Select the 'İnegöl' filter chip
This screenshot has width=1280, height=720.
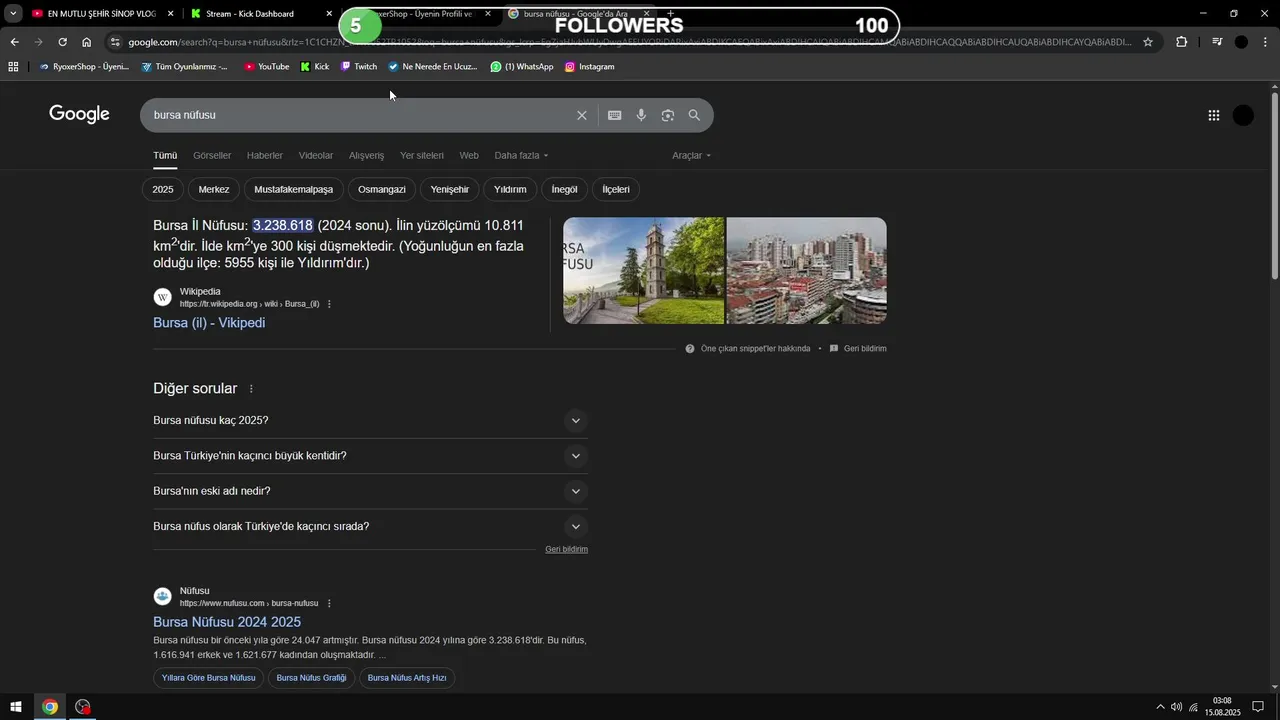(x=564, y=189)
